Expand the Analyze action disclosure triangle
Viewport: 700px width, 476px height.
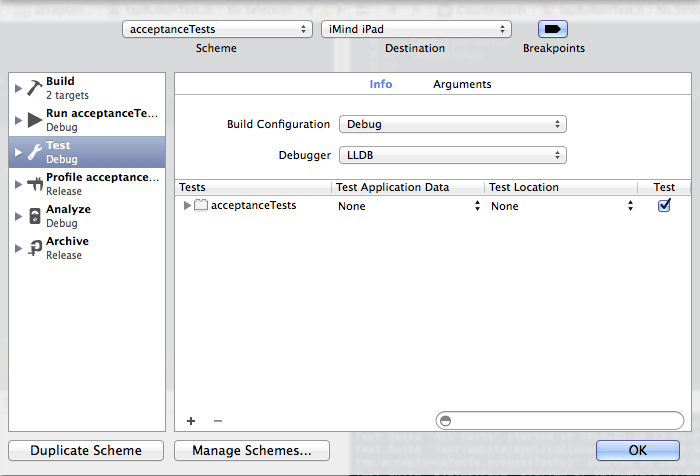(18, 216)
